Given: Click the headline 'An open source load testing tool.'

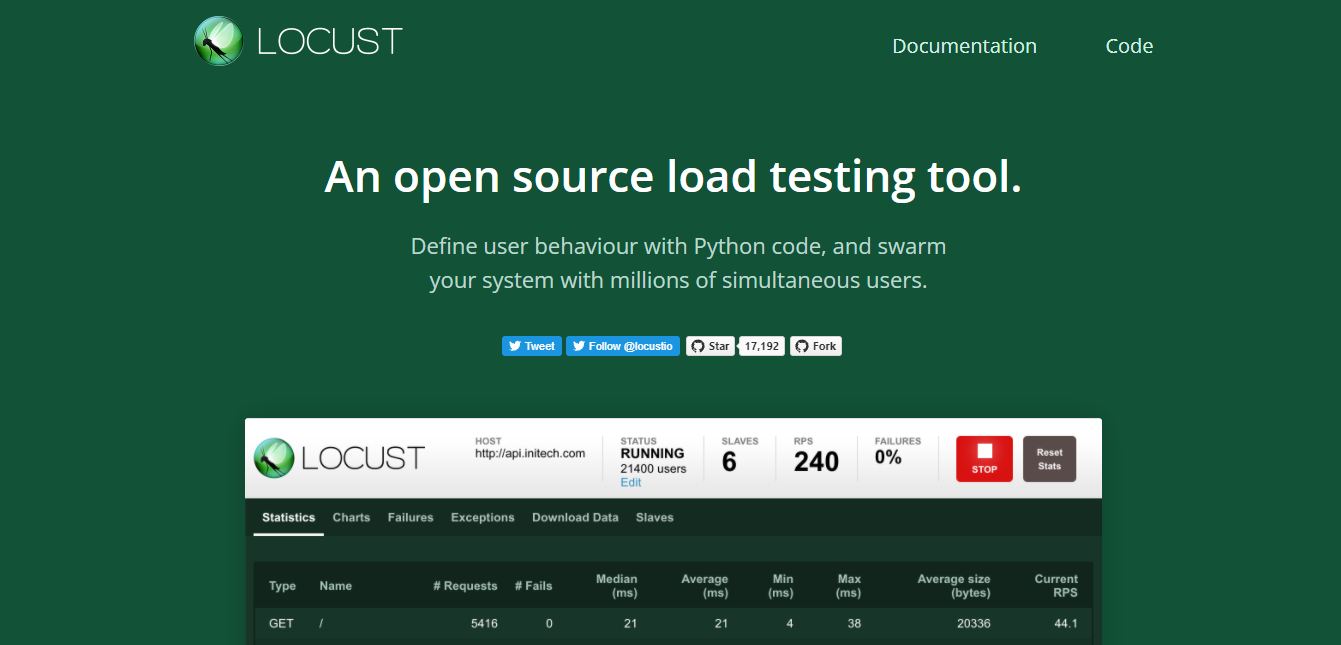Looking at the screenshot, I should click(673, 177).
